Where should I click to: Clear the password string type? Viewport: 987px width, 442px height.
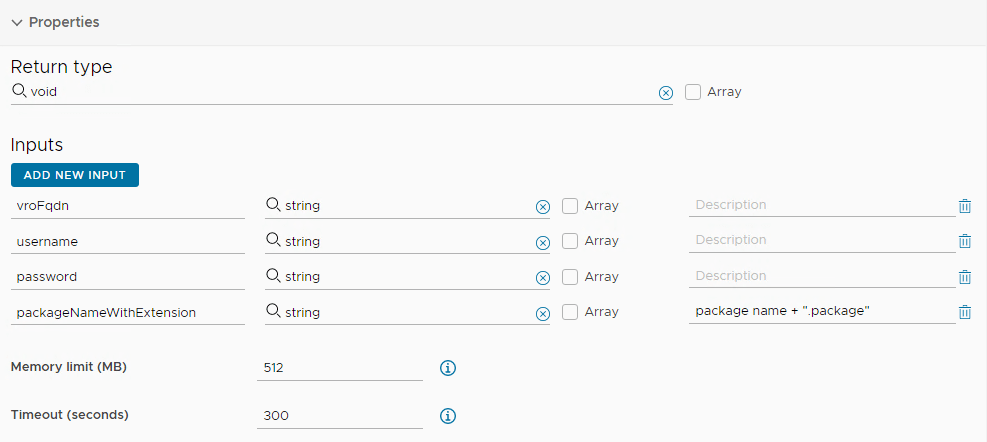coord(542,277)
